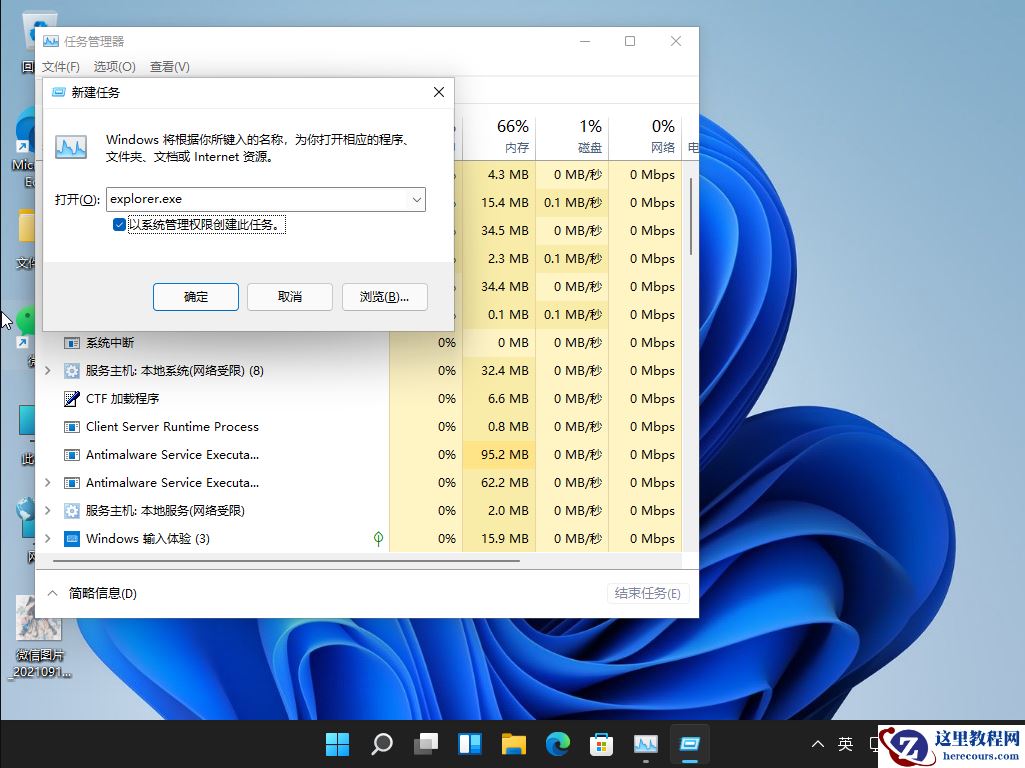This screenshot has height=768, width=1025.
Task: Click the Search icon on the taskbar
Action: tap(381, 744)
